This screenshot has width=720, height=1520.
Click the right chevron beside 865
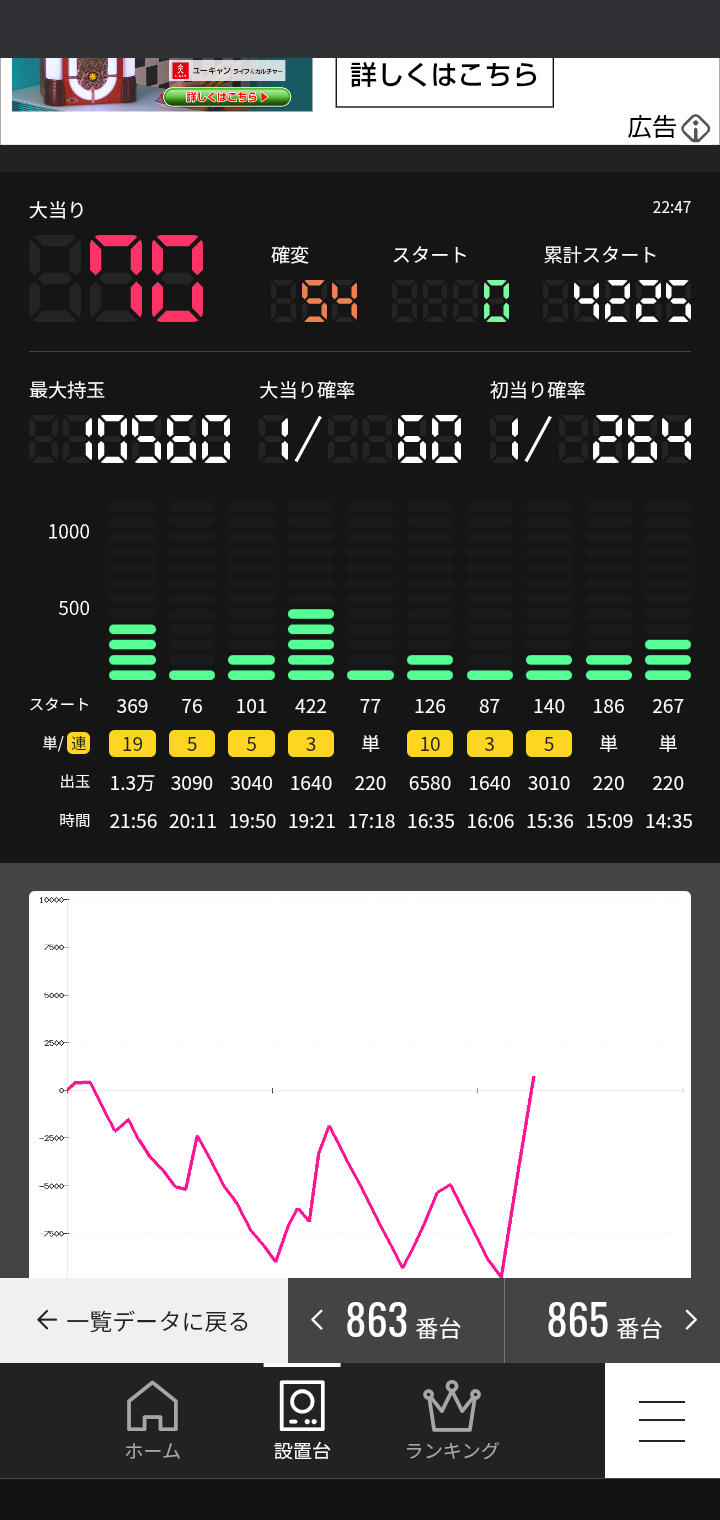pos(690,1320)
